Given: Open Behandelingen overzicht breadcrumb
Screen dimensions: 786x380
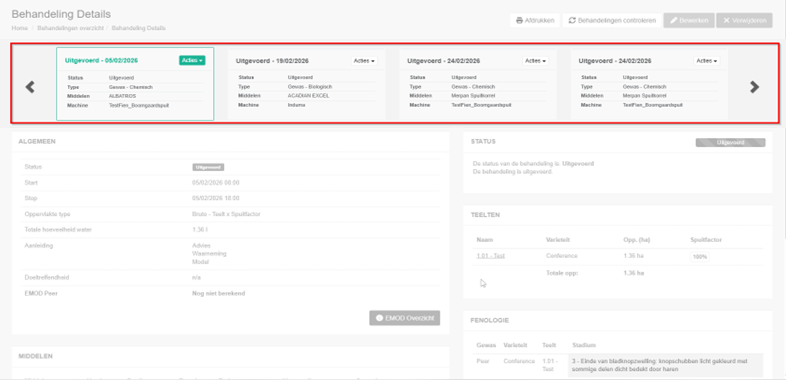Looking at the screenshot, I should coord(70,28).
